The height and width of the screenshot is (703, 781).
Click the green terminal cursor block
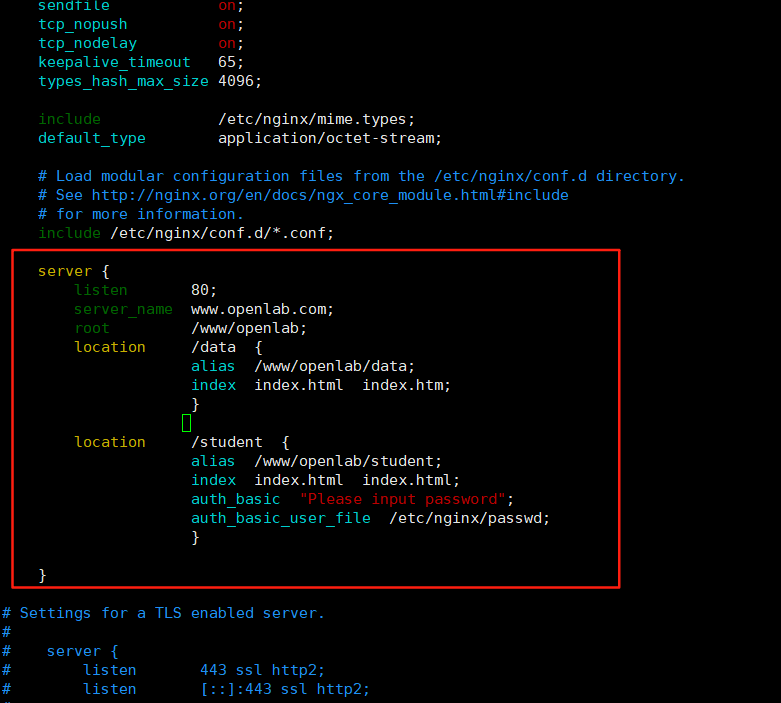[x=186, y=423]
